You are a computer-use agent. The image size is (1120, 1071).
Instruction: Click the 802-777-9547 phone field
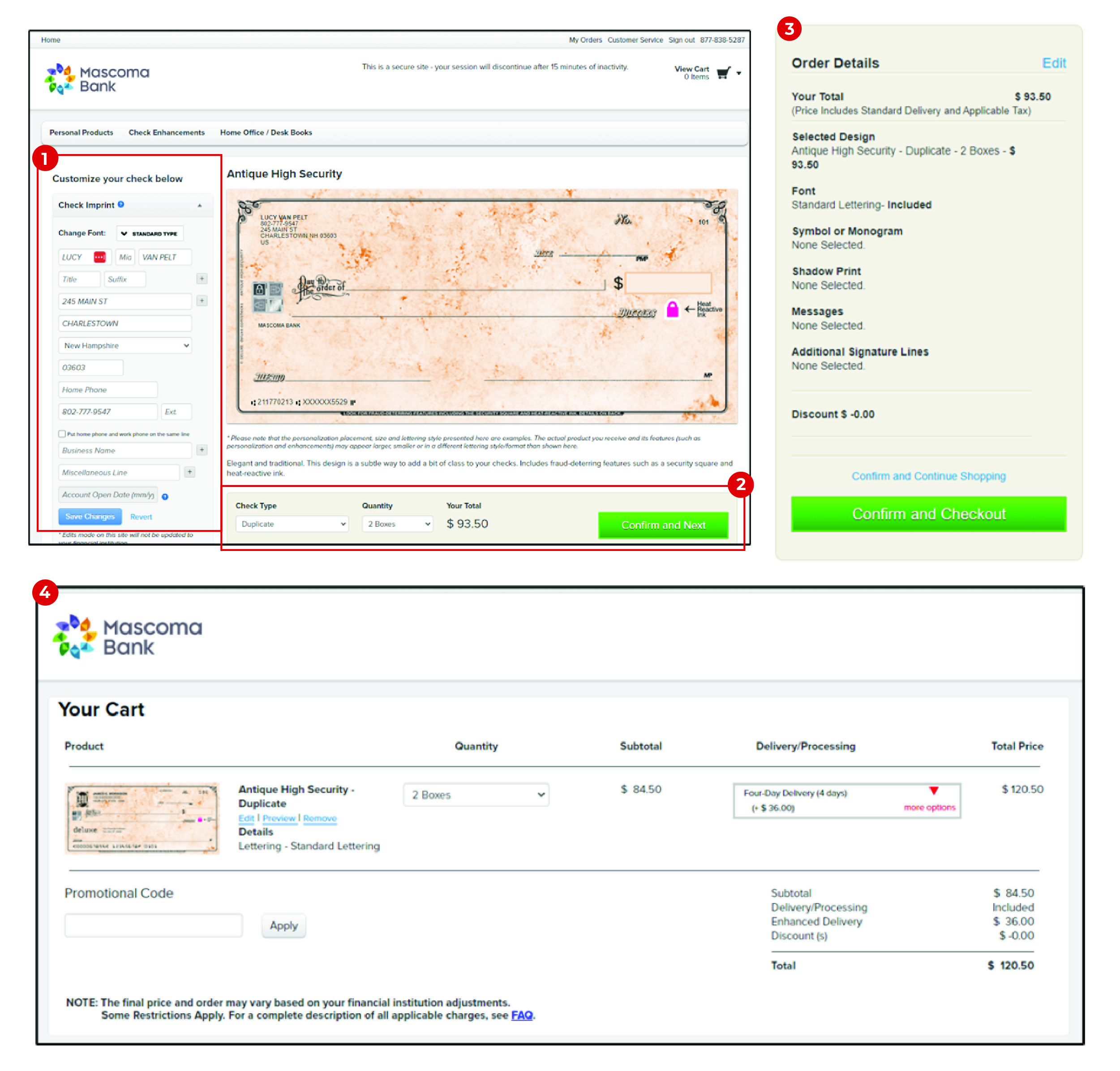[x=108, y=411]
